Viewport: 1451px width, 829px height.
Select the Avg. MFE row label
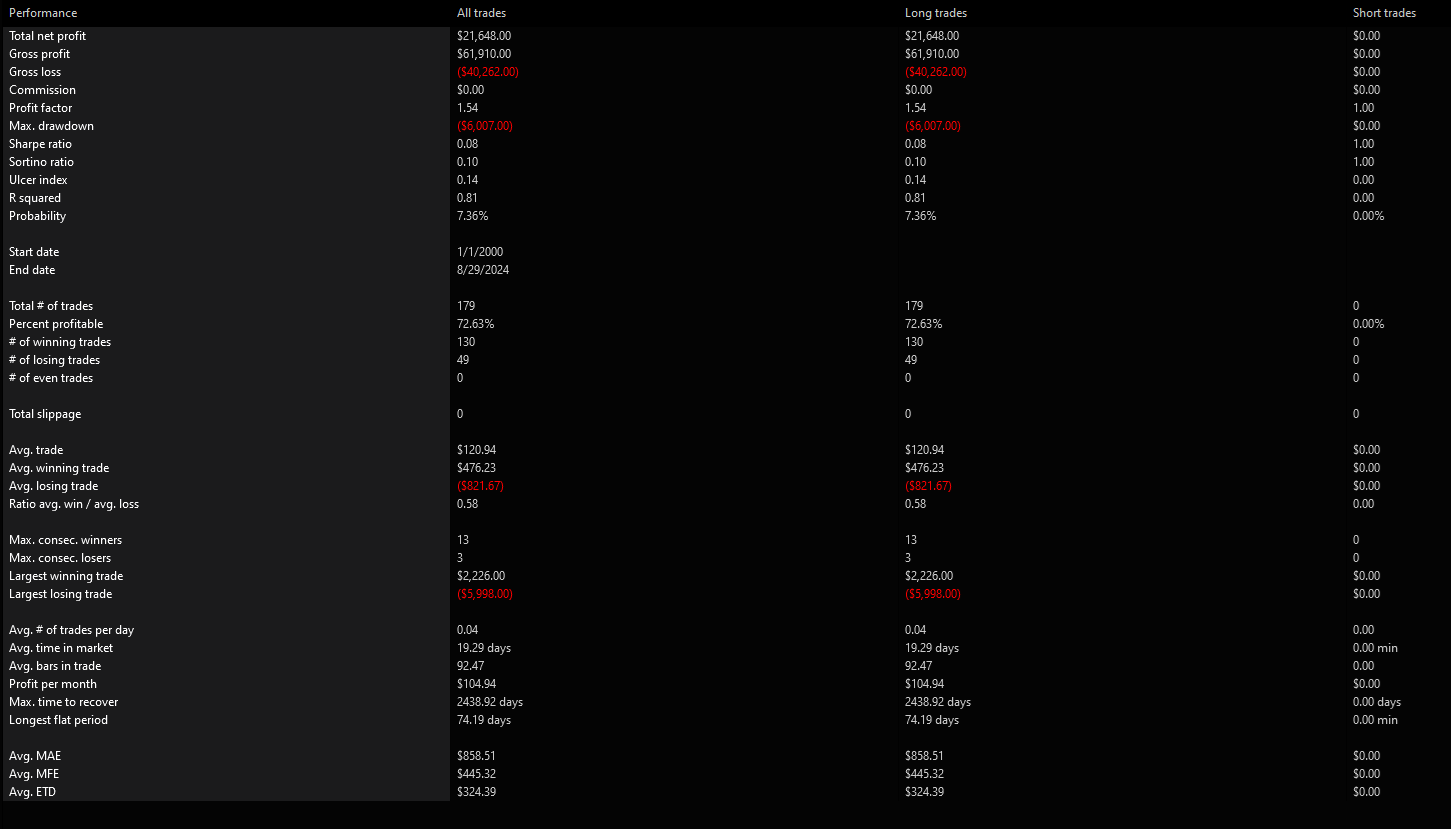tap(35, 774)
